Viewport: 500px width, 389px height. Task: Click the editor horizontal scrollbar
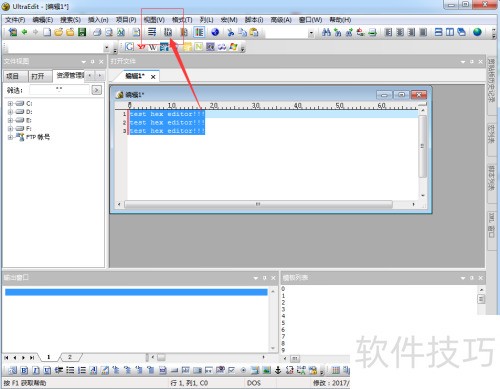(x=258, y=204)
